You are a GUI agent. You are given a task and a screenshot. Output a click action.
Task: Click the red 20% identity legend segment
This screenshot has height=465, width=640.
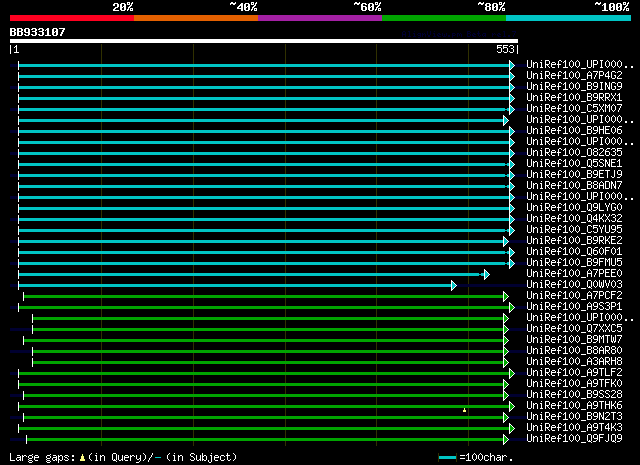point(72,18)
